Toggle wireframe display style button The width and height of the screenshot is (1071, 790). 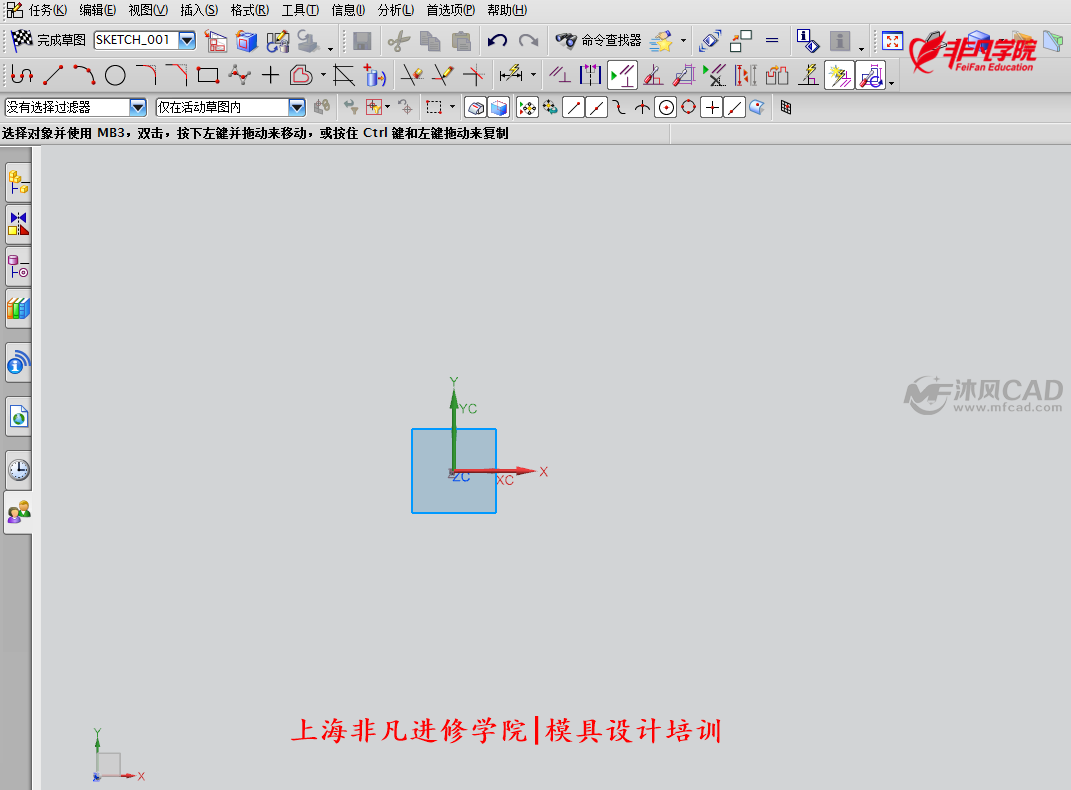[x=476, y=108]
